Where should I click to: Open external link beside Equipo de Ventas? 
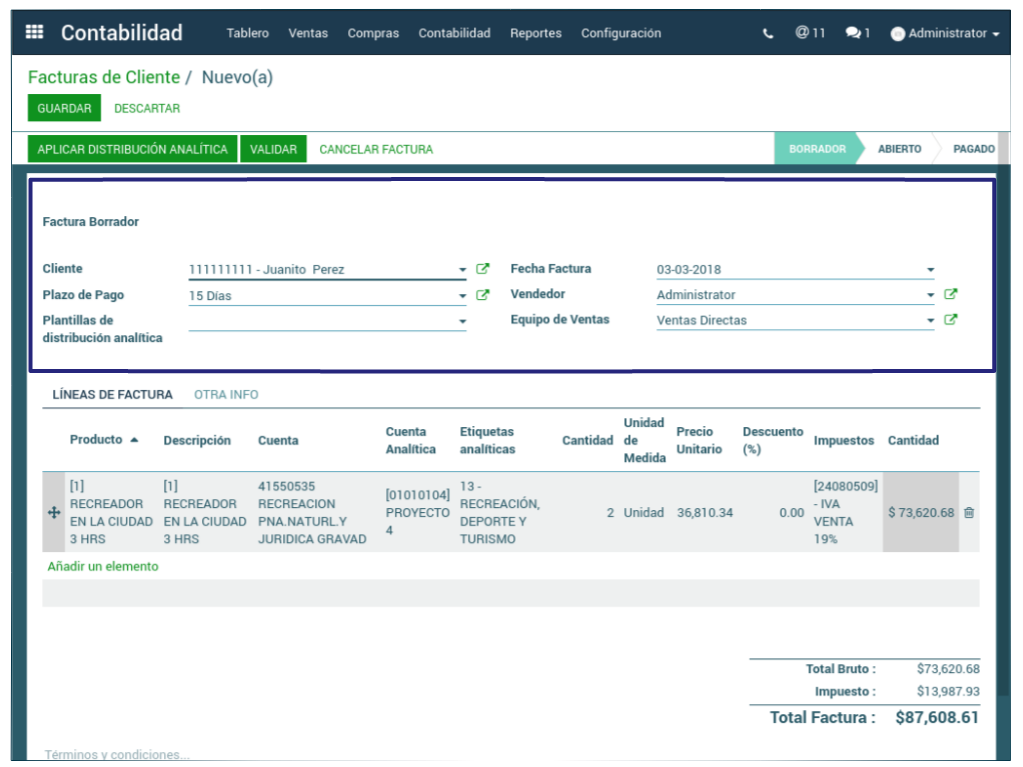tap(951, 321)
